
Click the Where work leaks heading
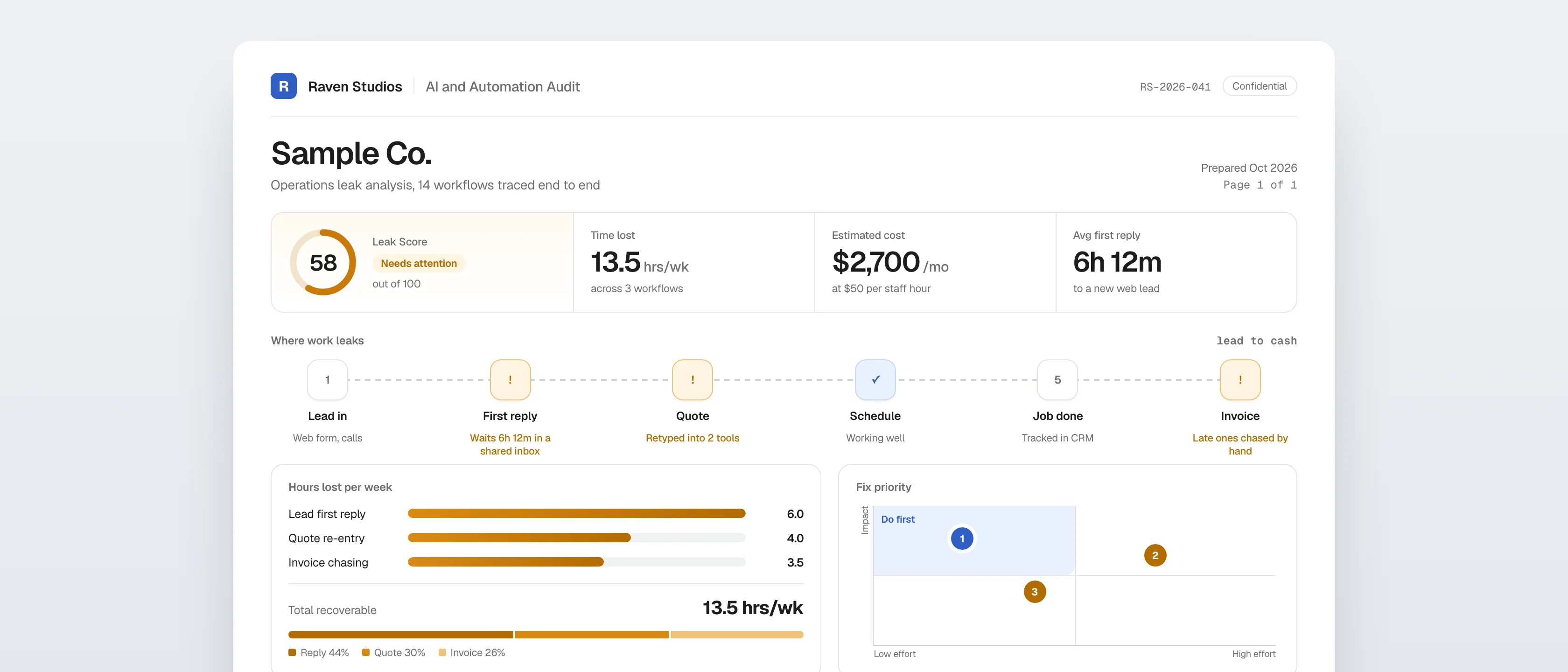tap(317, 340)
